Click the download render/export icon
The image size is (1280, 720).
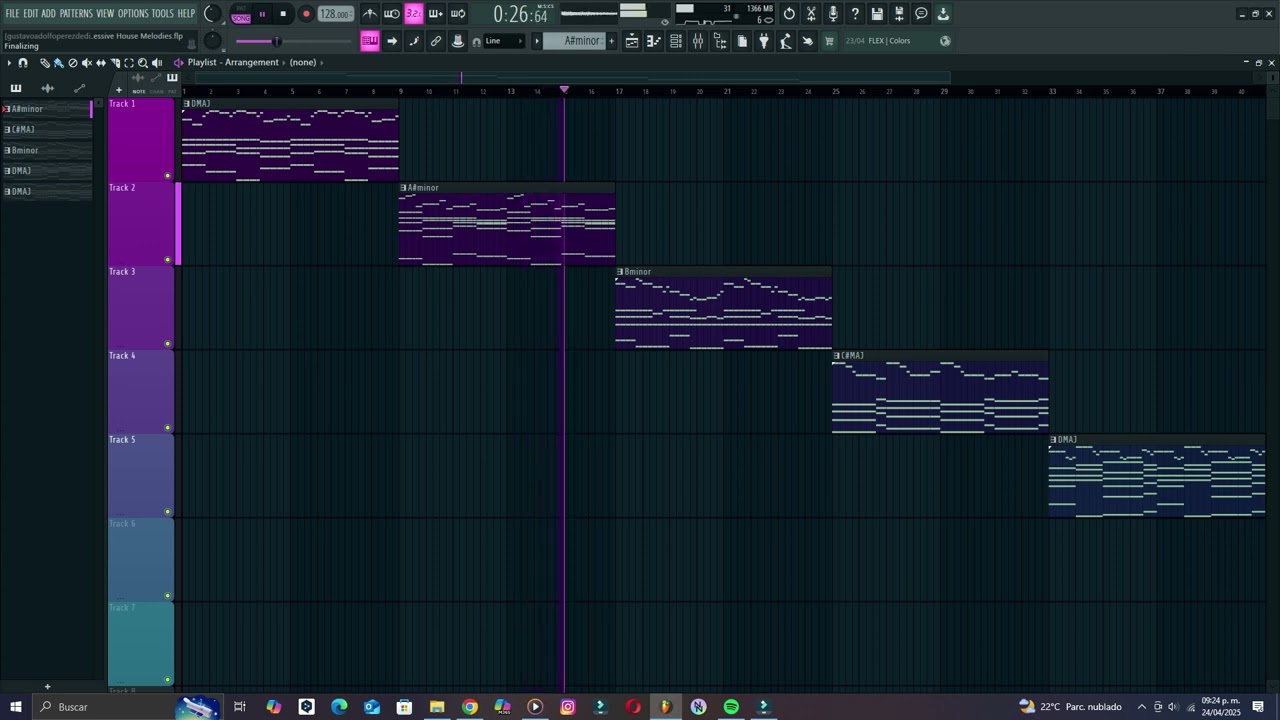tap(943, 14)
